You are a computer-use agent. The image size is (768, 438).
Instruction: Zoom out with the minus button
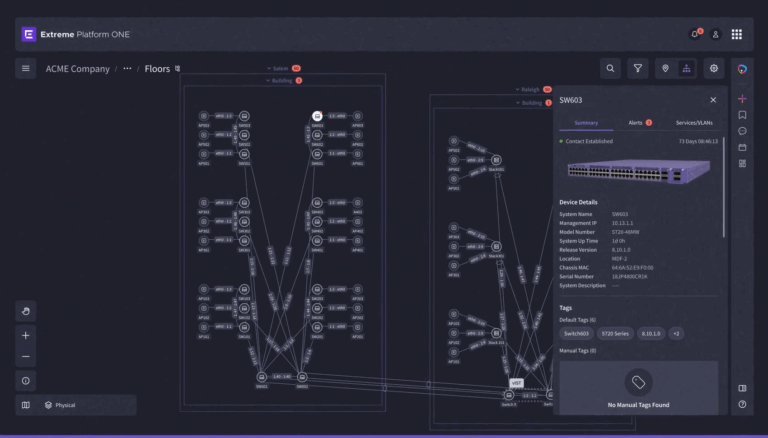tap(25, 357)
